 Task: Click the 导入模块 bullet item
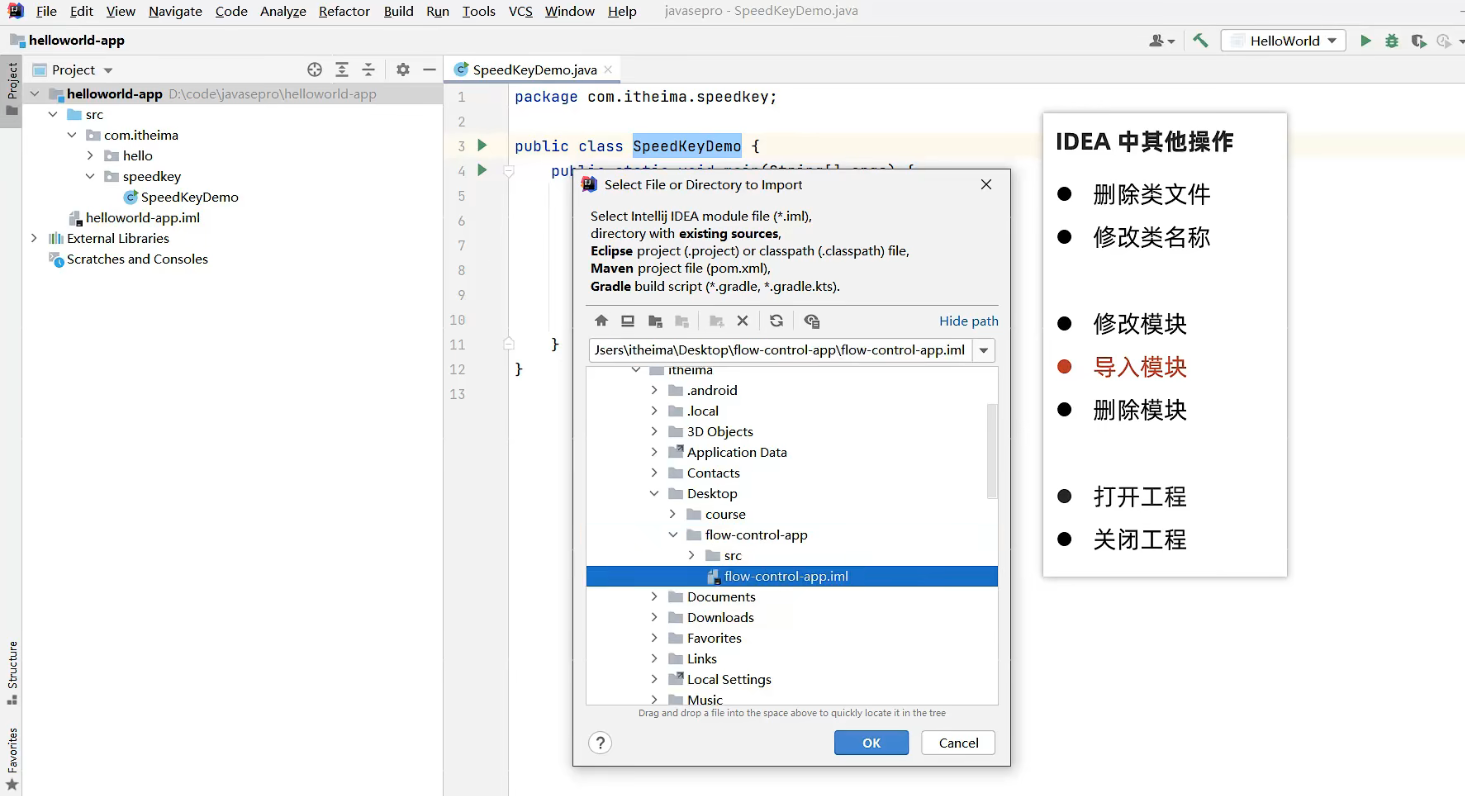tap(1140, 367)
